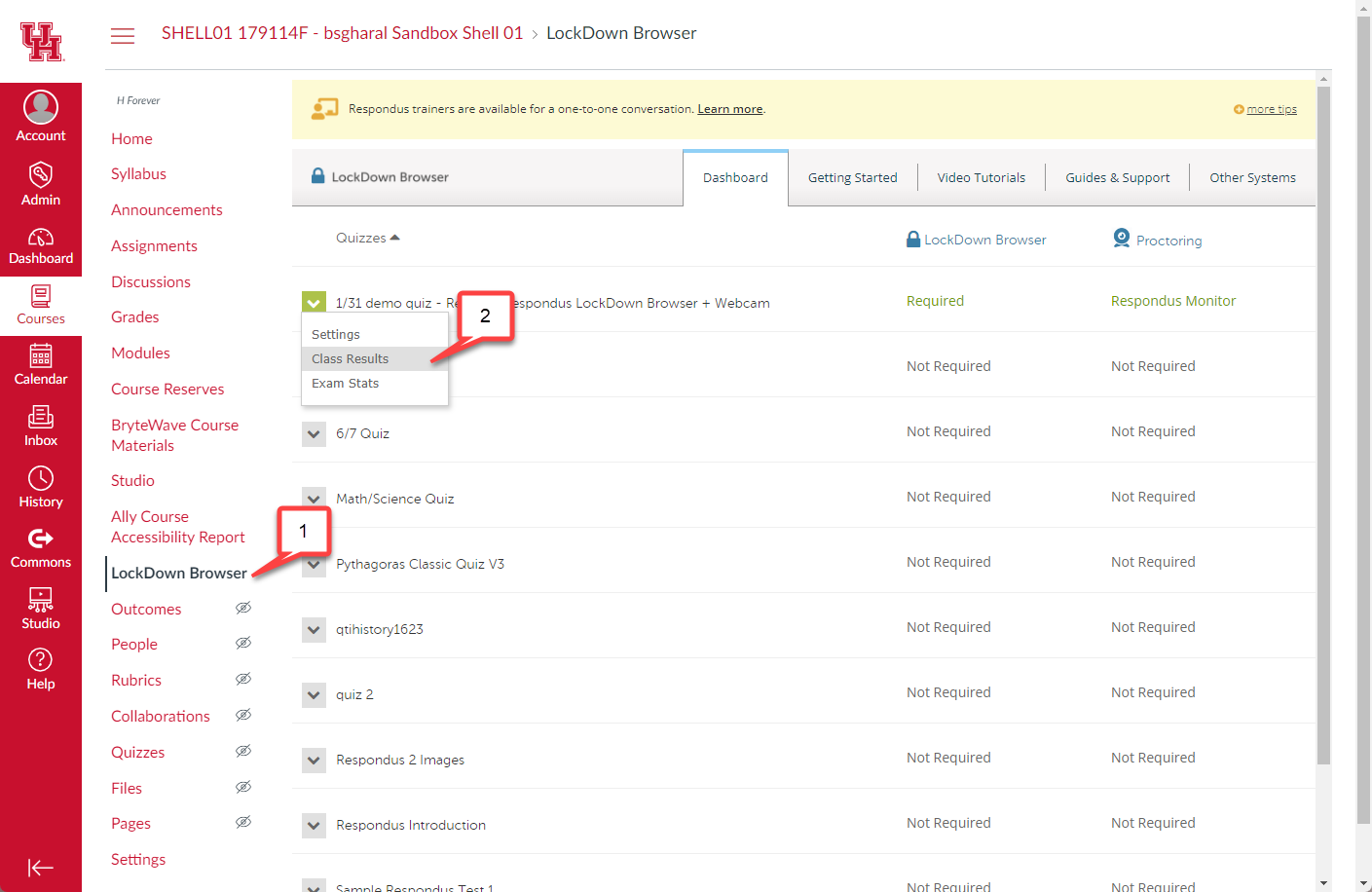Click the LockDown Browser column lock icon
Viewport: 1372px width, 892px height.
tap(913, 239)
